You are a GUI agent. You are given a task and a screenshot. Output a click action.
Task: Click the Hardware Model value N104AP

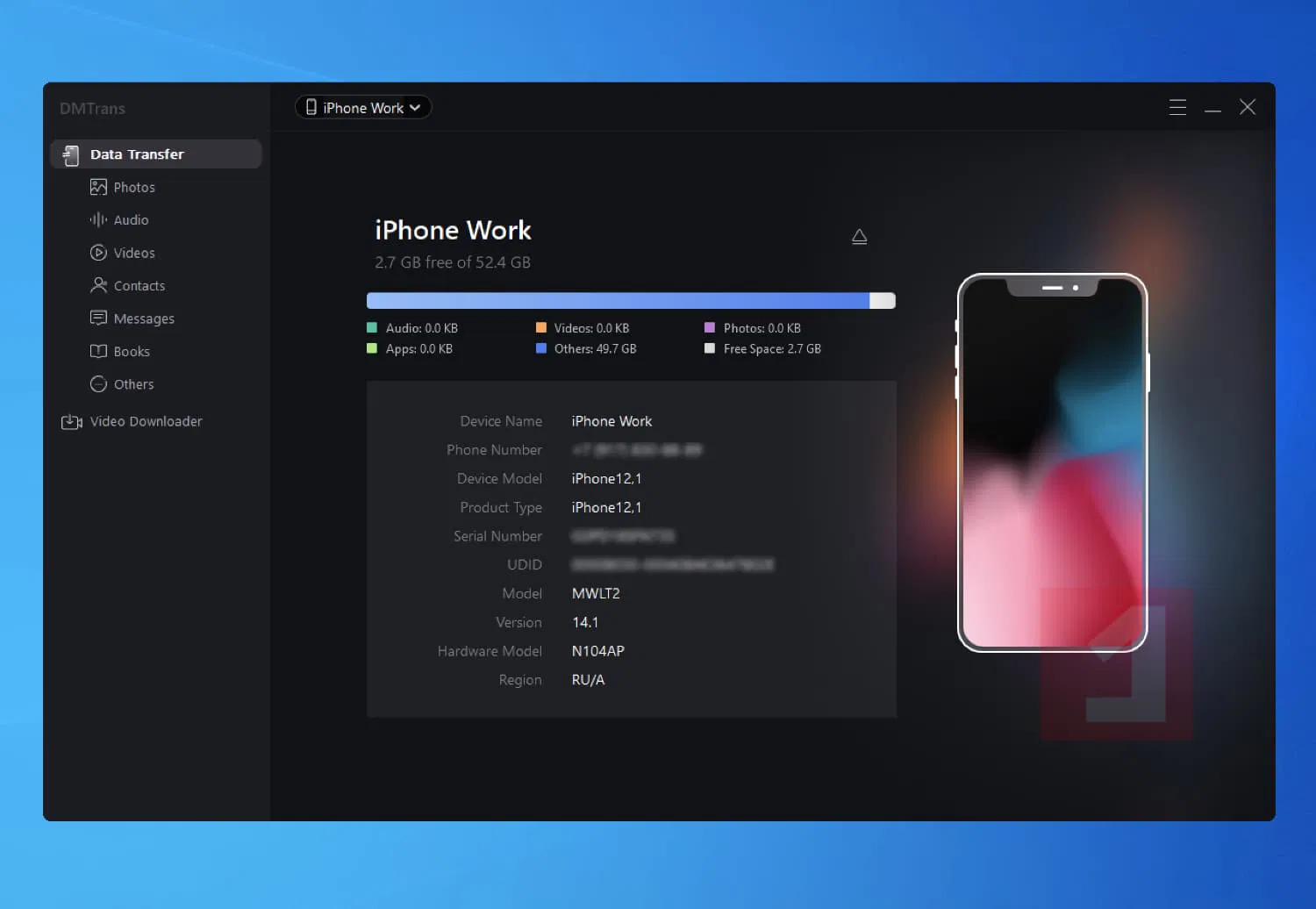(598, 651)
